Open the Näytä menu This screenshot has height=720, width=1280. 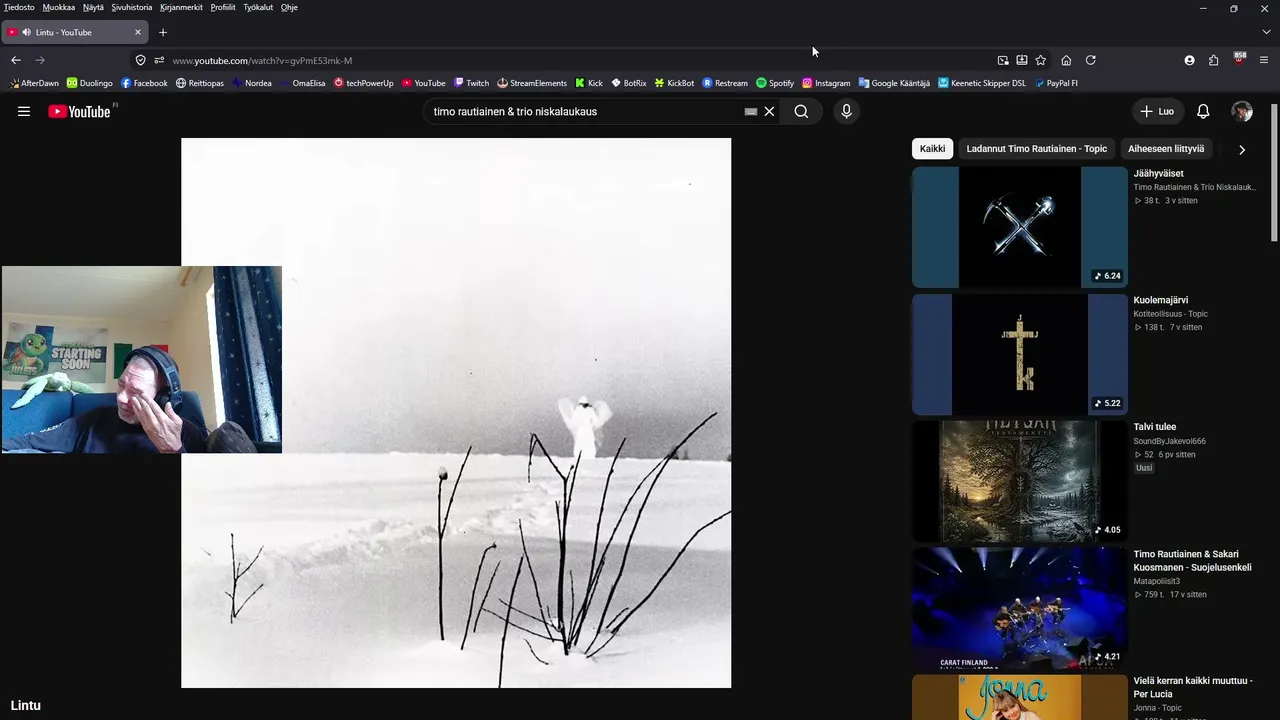(93, 7)
